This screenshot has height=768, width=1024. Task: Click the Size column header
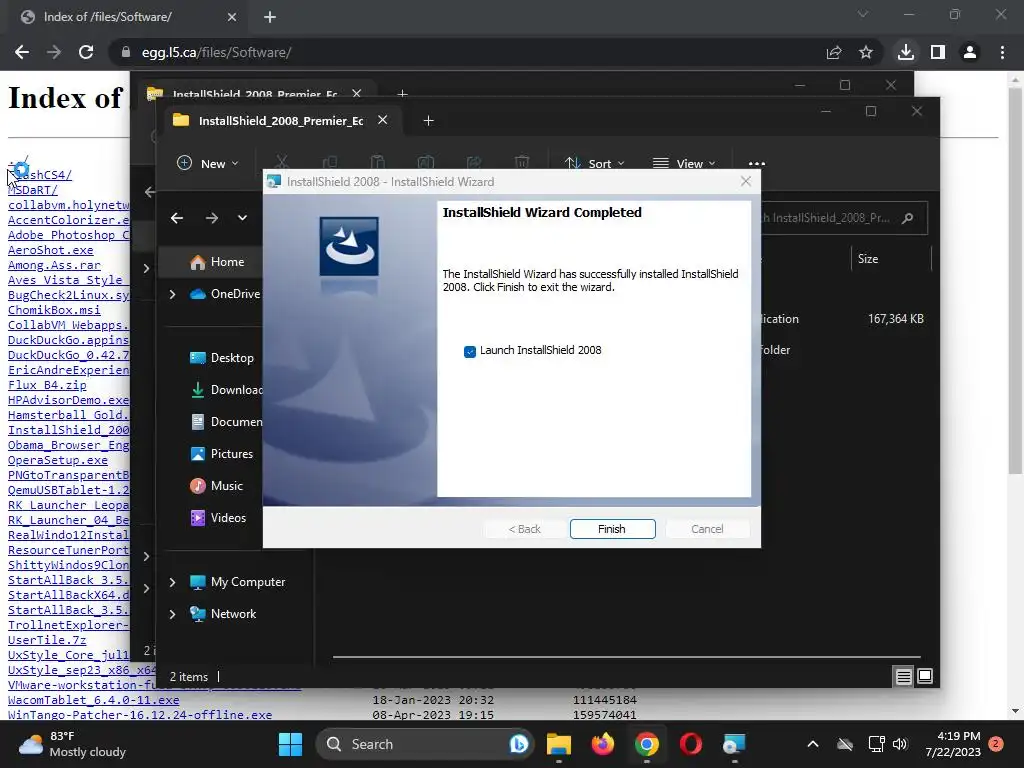click(868, 259)
